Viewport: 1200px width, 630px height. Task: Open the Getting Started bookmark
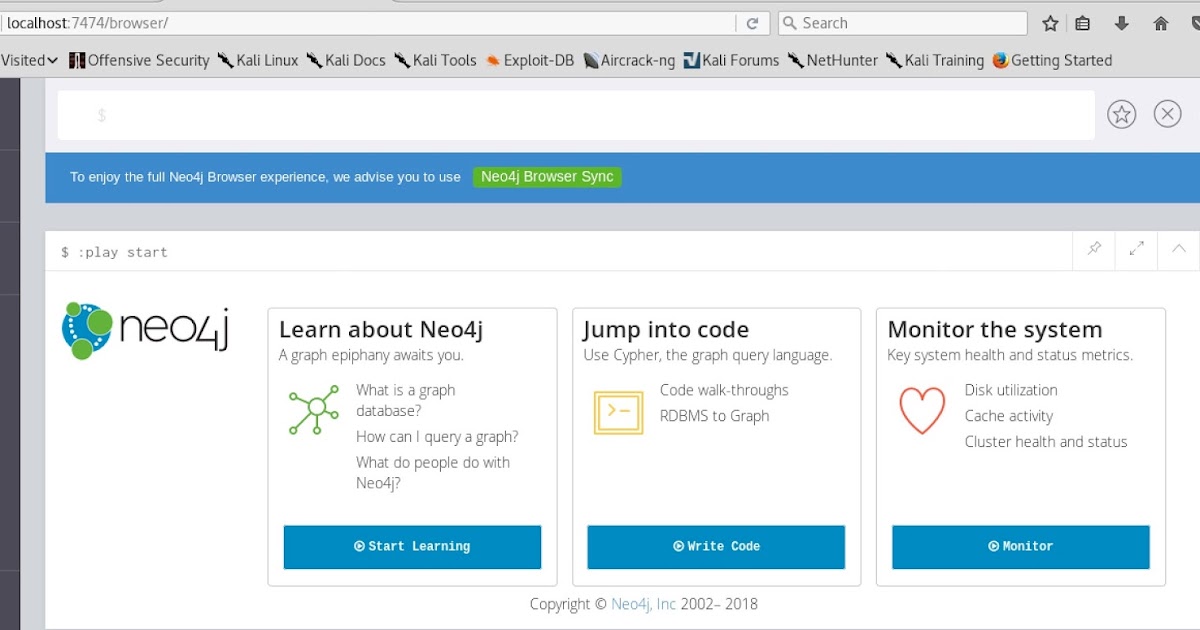[x=1052, y=60]
